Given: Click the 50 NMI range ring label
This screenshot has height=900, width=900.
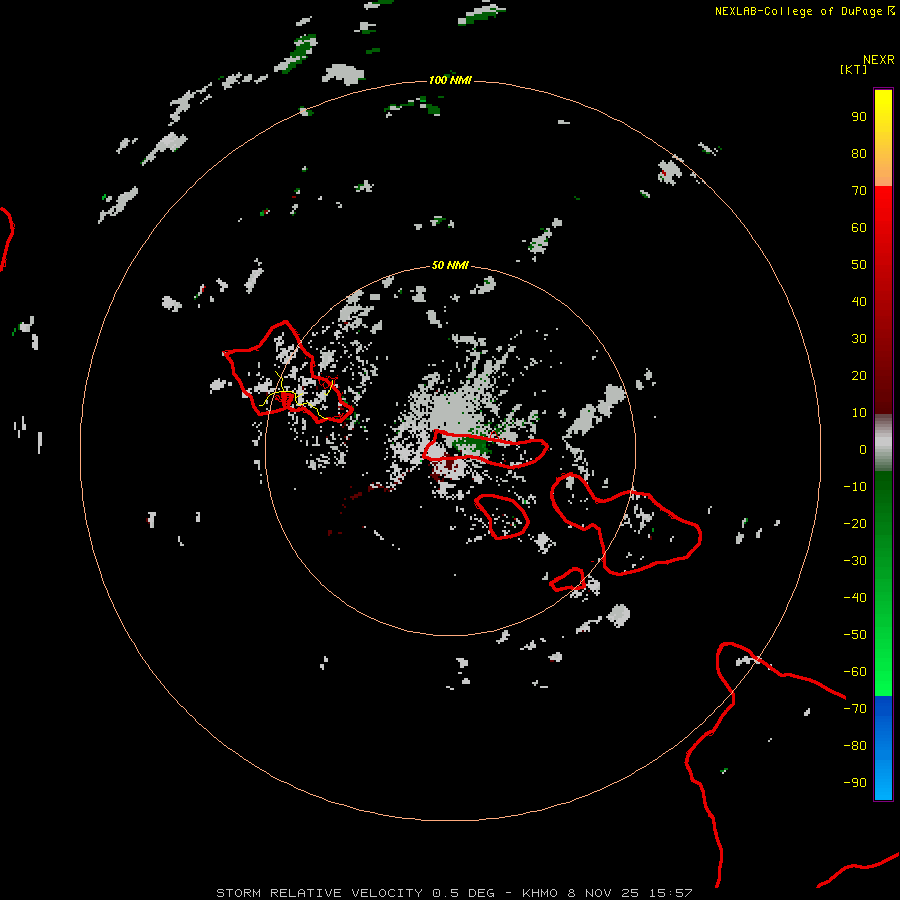Looking at the screenshot, I should (x=450, y=265).
